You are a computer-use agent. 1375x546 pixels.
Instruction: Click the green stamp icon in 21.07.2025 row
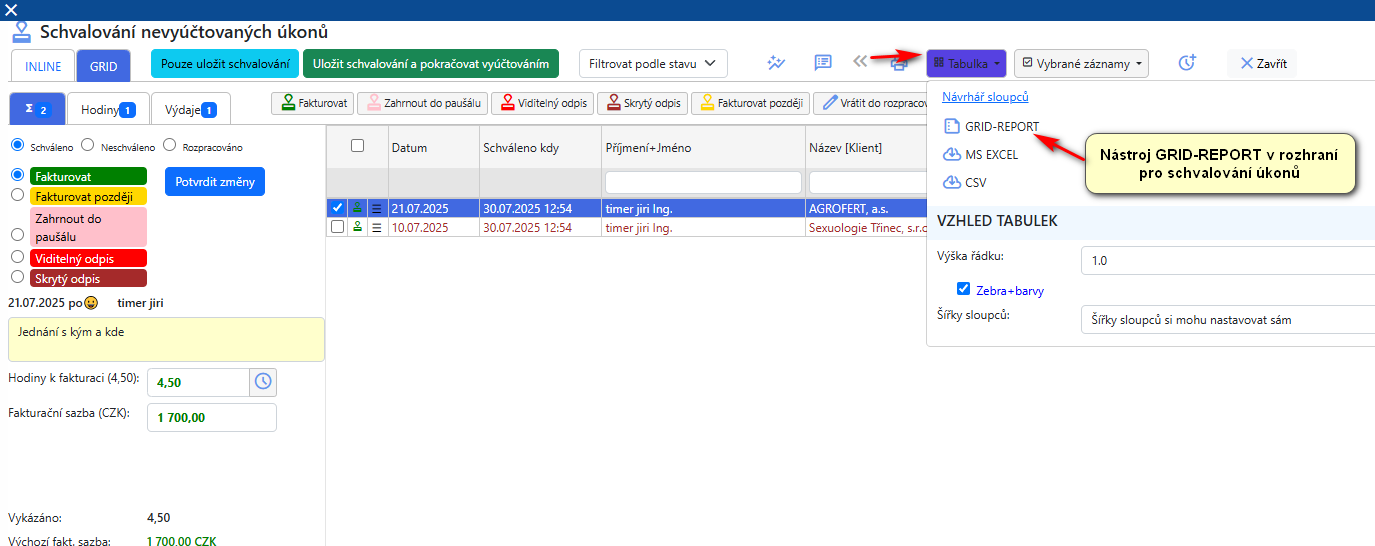pos(357,208)
